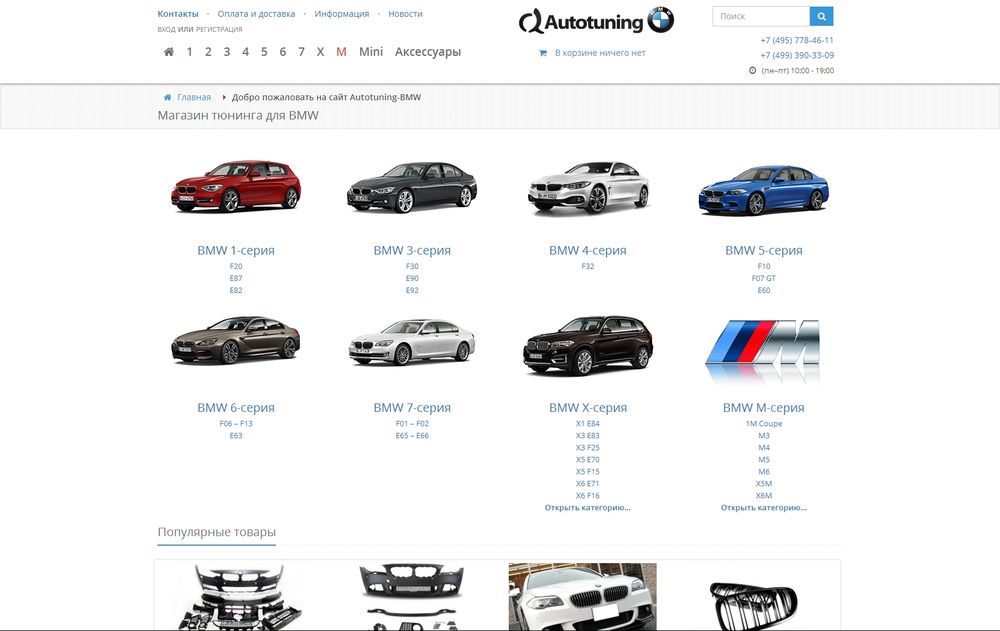Click 1M Coupe under BMW M-серия
The height and width of the screenshot is (631, 1000).
point(764,424)
